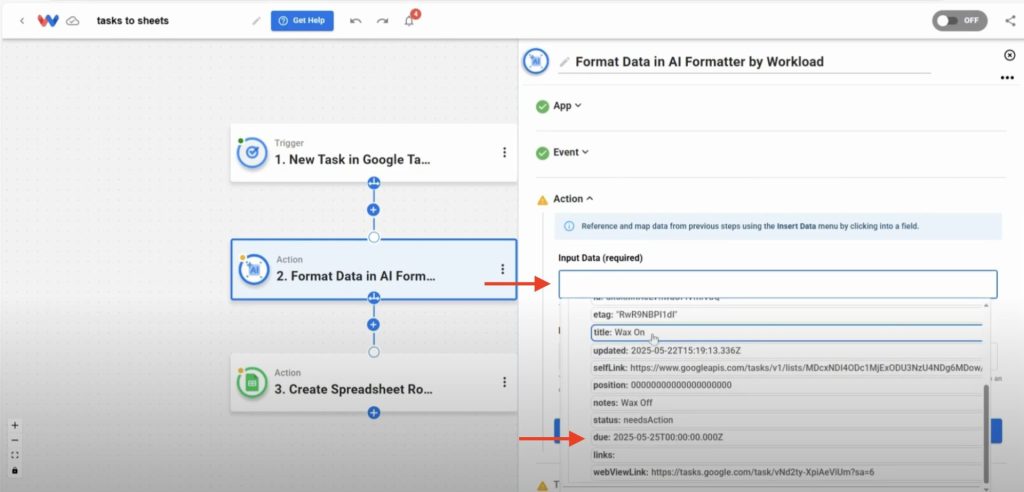Click into the Input Data field
The width and height of the screenshot is (1024, 492).
pos(778,284)
